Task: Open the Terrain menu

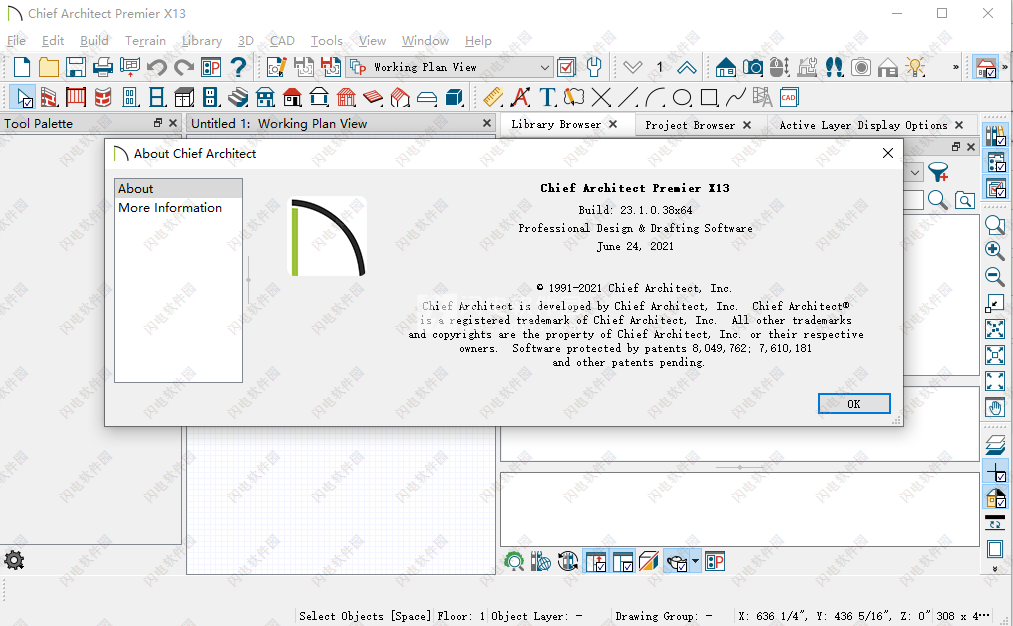Action: point(145,41)
